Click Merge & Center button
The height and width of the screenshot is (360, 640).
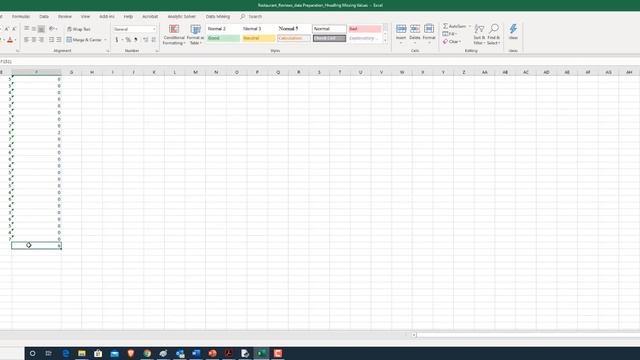(x=84, y=40)
